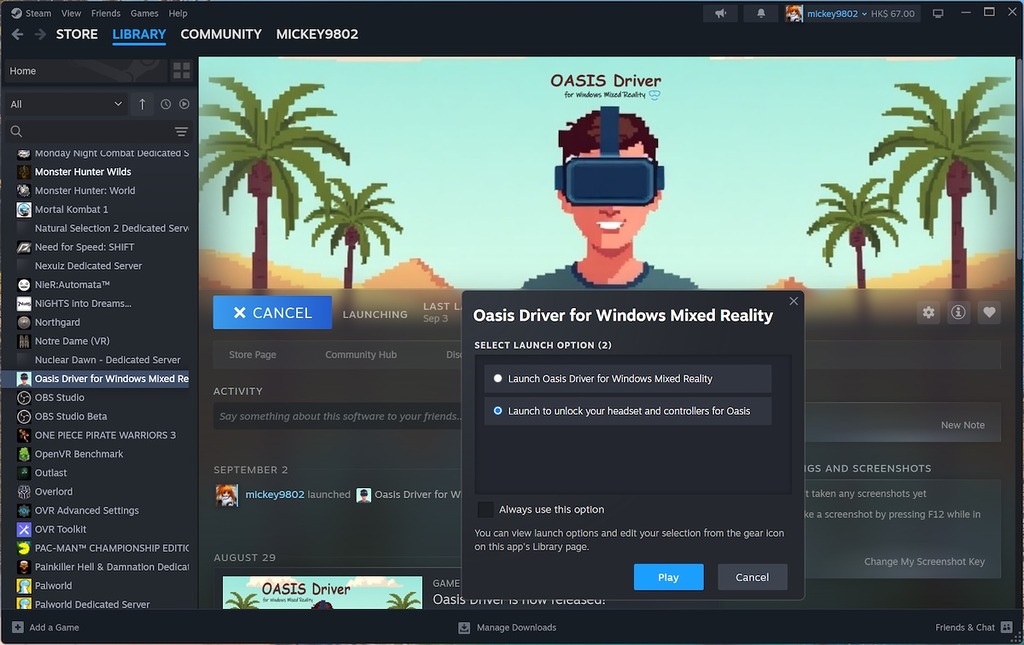Screen dimensions: 1024x645
Task: Add to favorites with the heart icon
Action: pos(989,313)
